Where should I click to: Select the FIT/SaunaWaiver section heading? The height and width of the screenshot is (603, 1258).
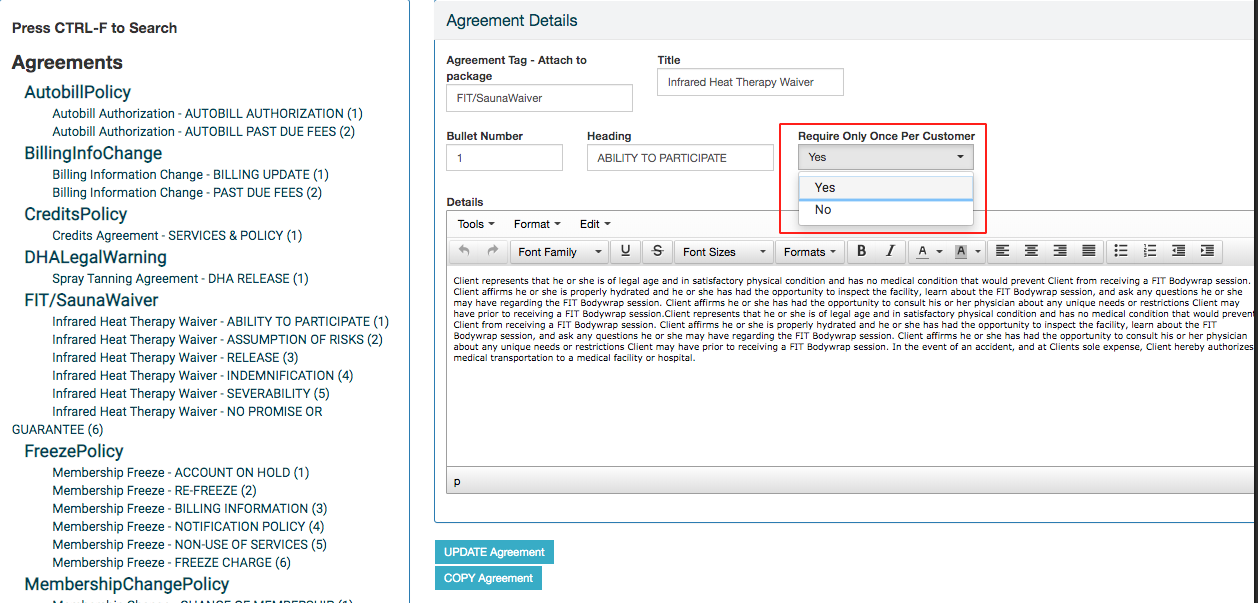91,300
